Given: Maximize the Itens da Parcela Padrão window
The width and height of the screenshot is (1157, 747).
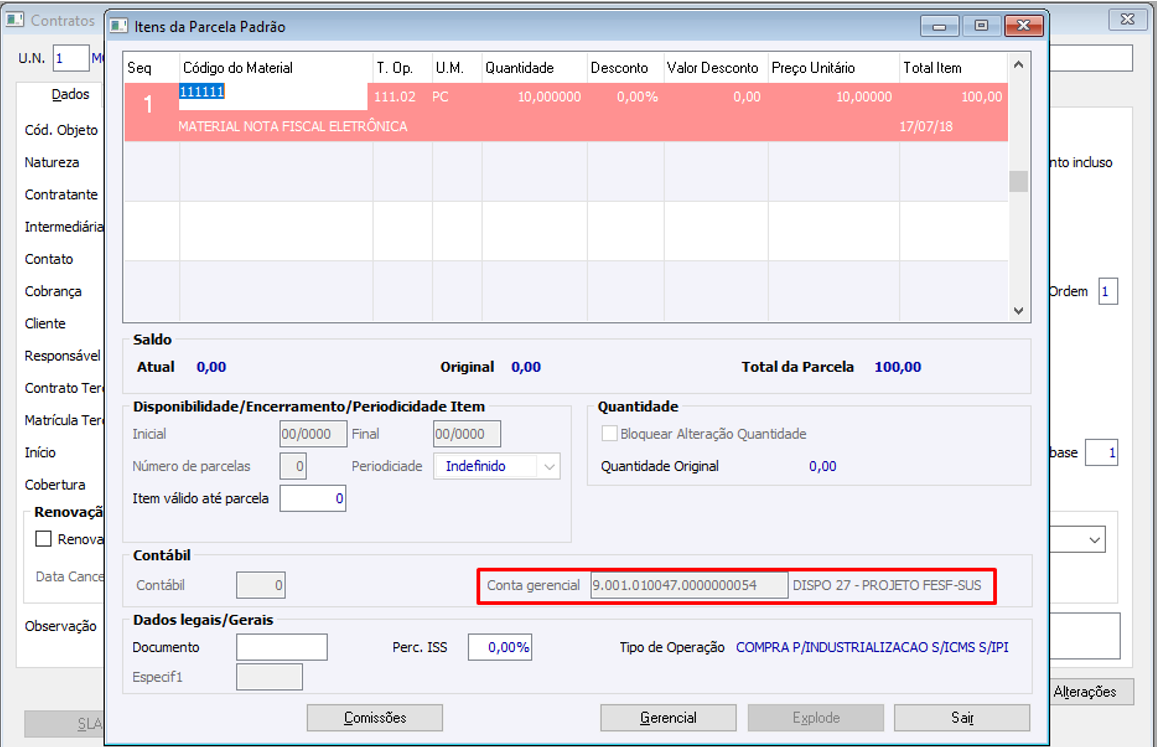Looking at the screenshot, I should [981, 26].
